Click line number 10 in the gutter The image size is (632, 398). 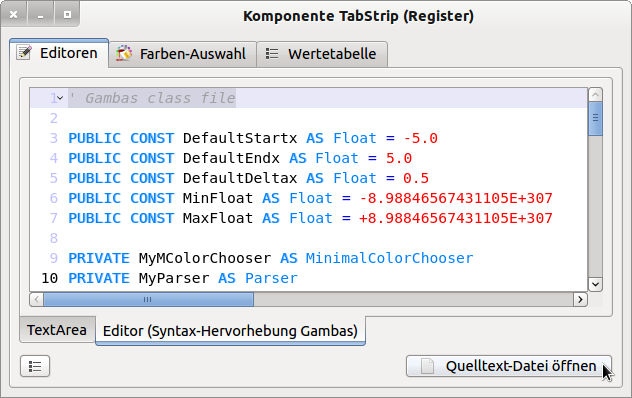[x=50, y=278]
